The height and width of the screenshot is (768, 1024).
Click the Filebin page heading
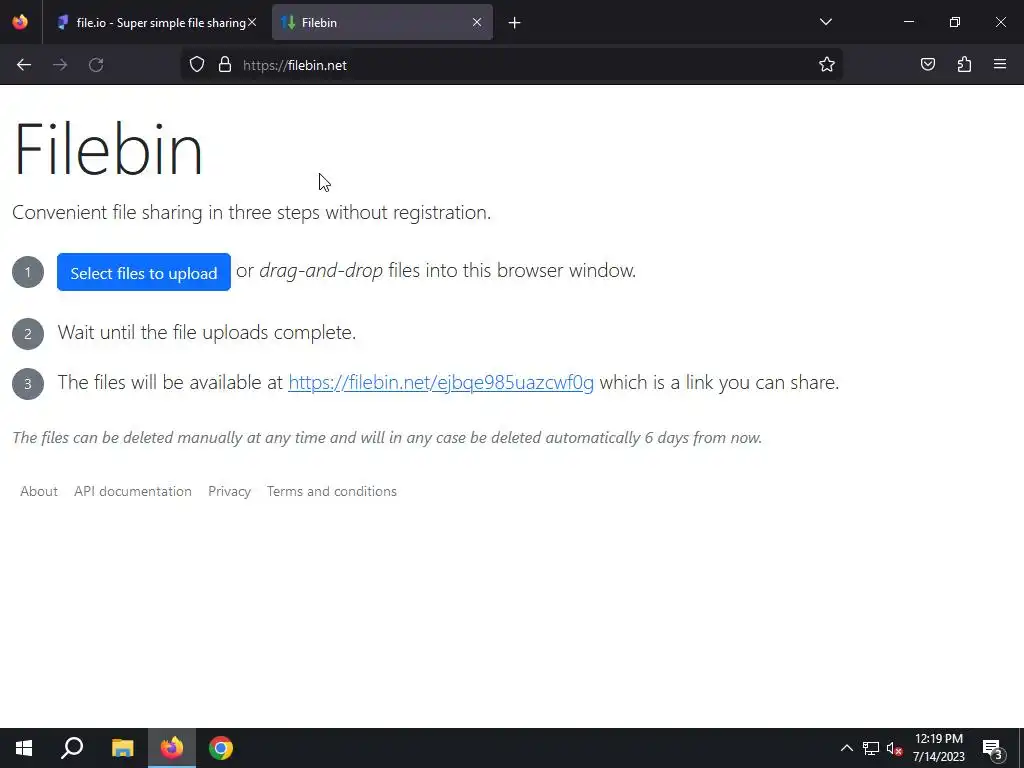point(108,150)
